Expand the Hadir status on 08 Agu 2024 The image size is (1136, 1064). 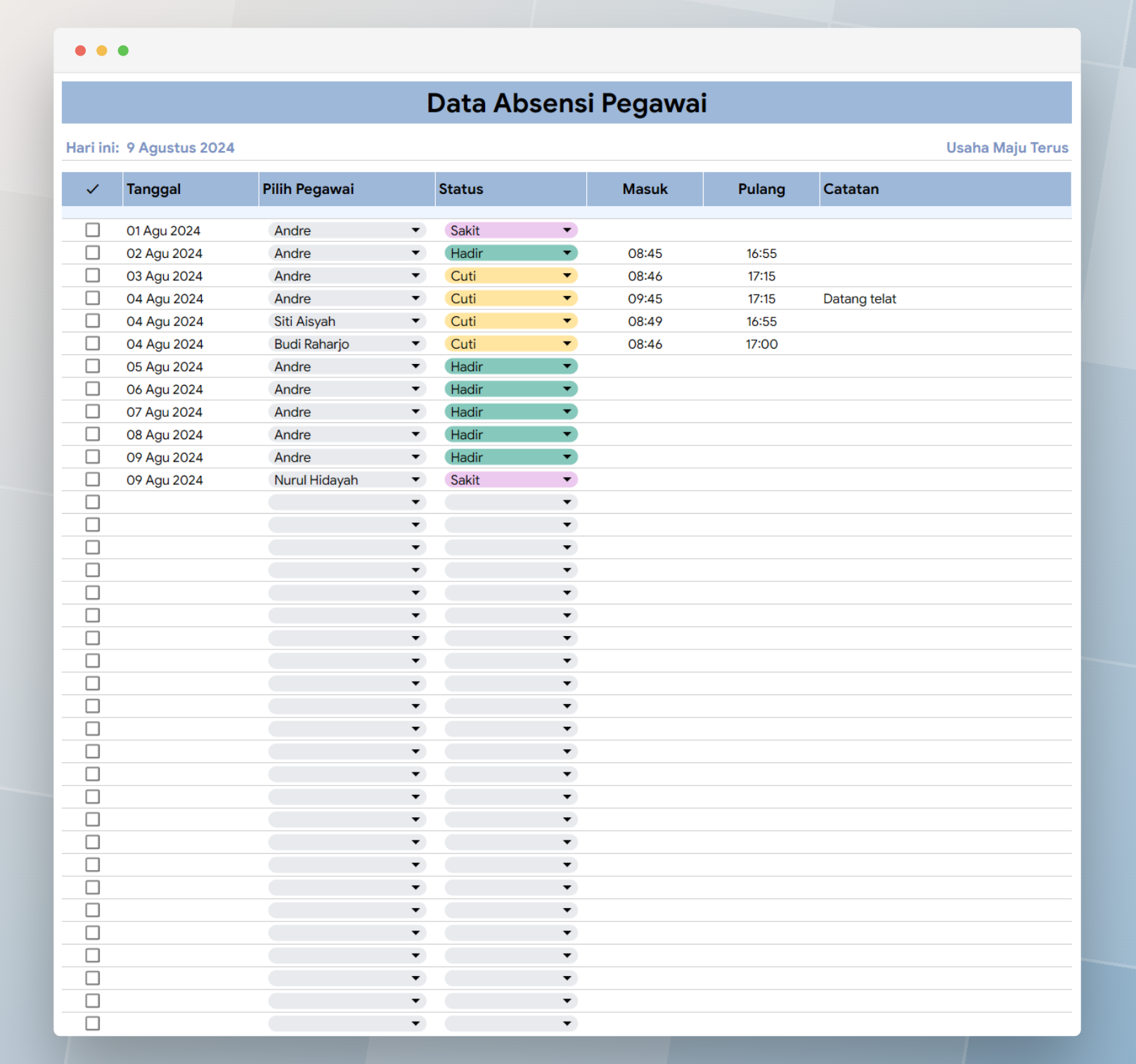click(x=511, y=434)
